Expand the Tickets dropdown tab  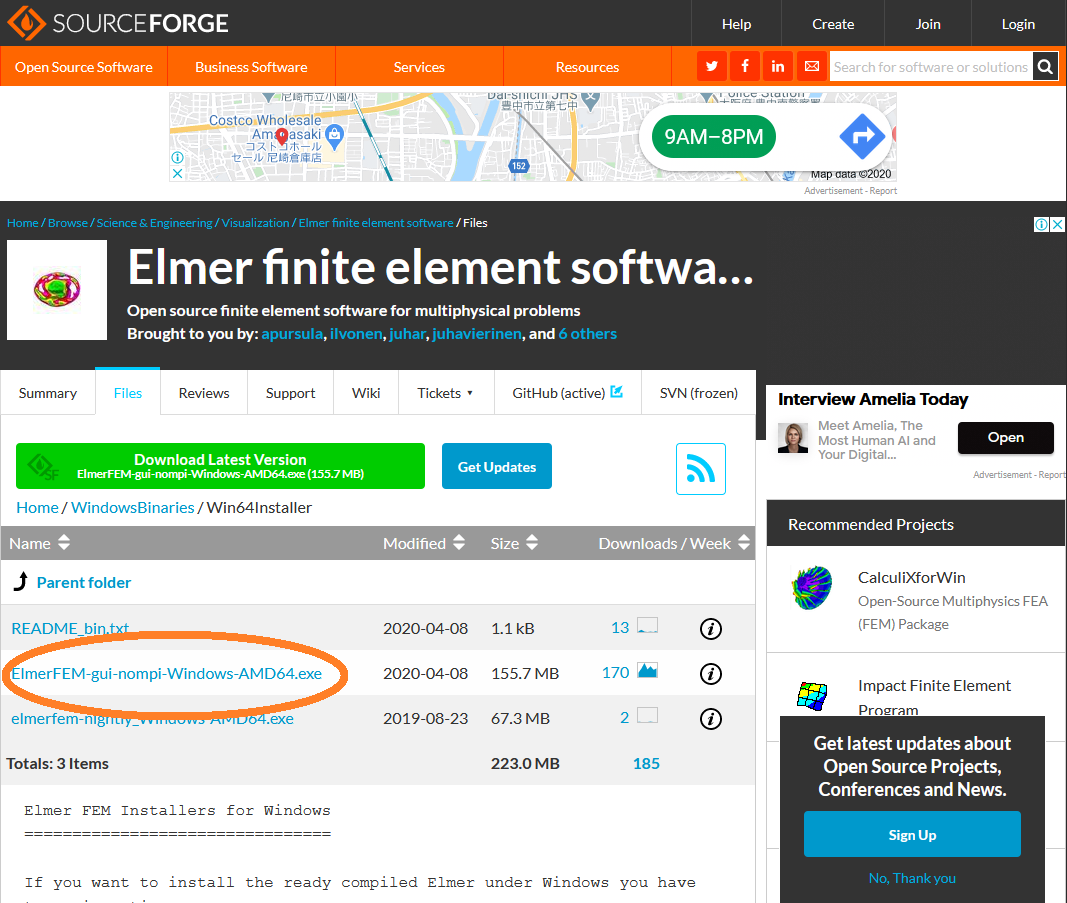(446, 393)
